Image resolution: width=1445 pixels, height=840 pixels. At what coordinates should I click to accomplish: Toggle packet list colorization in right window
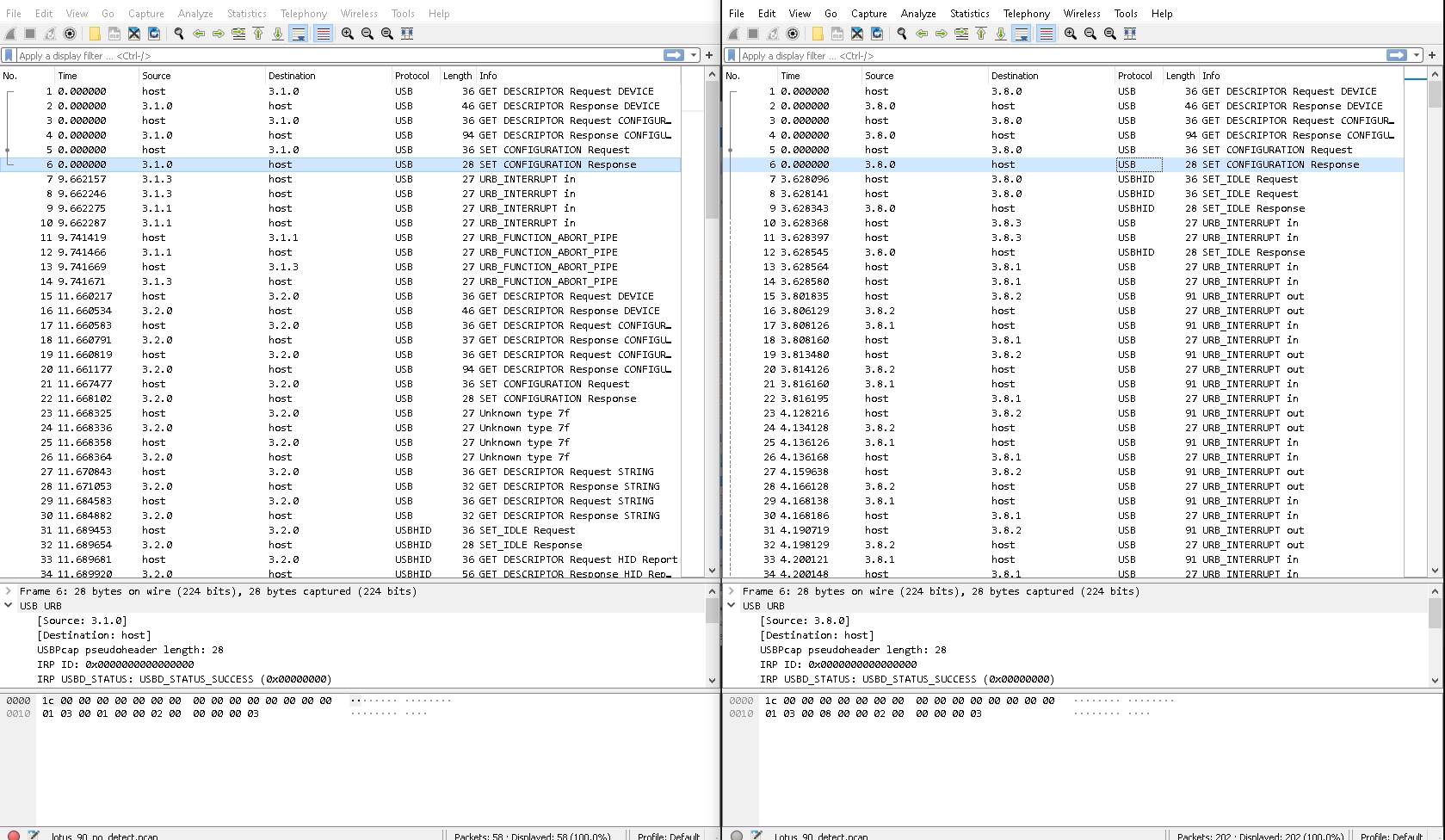1046,34
